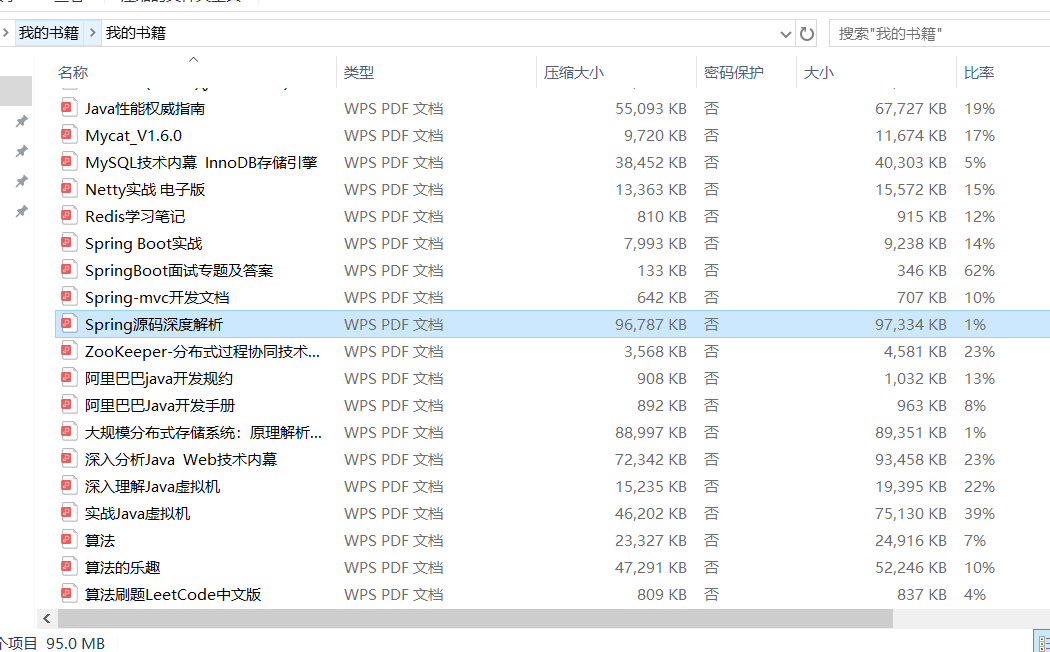The image size is (1050, 652).
Task: Click the PDF icon of 阿里巴巴java开发规约
Action: click(68, 378)
